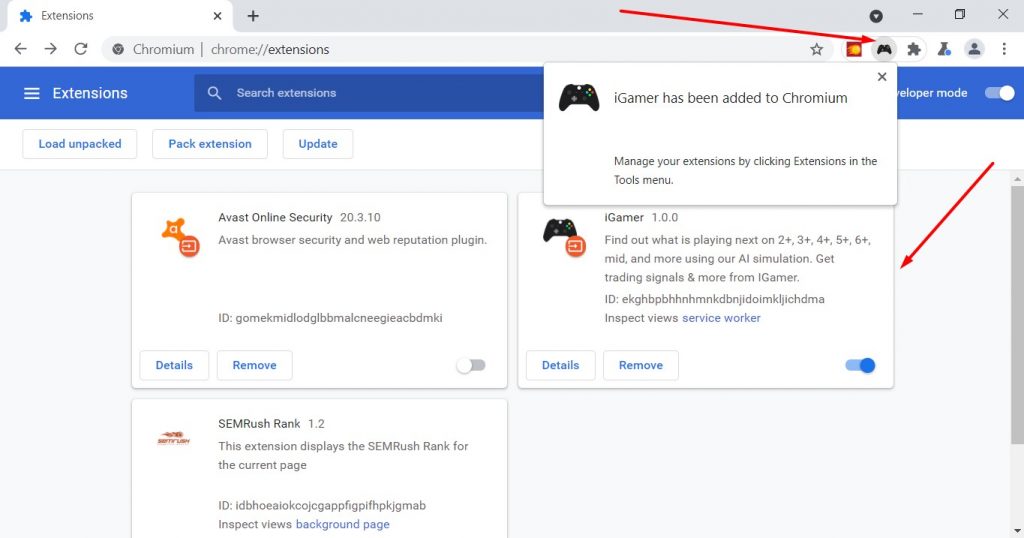This screenshot has width=1024, height=538.
Task: Open SEMRush Rank background page link
Action: [342, 524]
